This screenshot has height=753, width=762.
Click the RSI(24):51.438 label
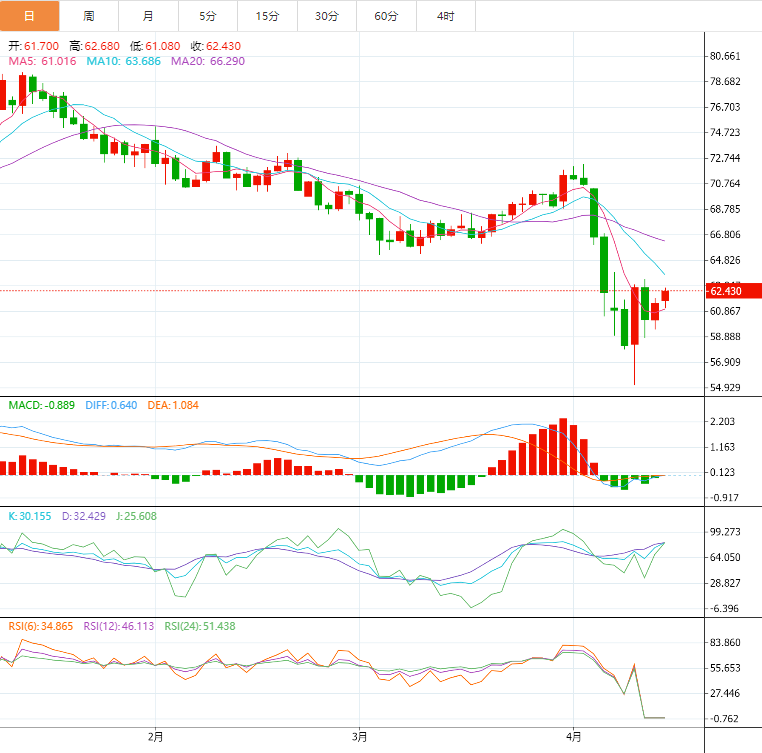point(200,626)
